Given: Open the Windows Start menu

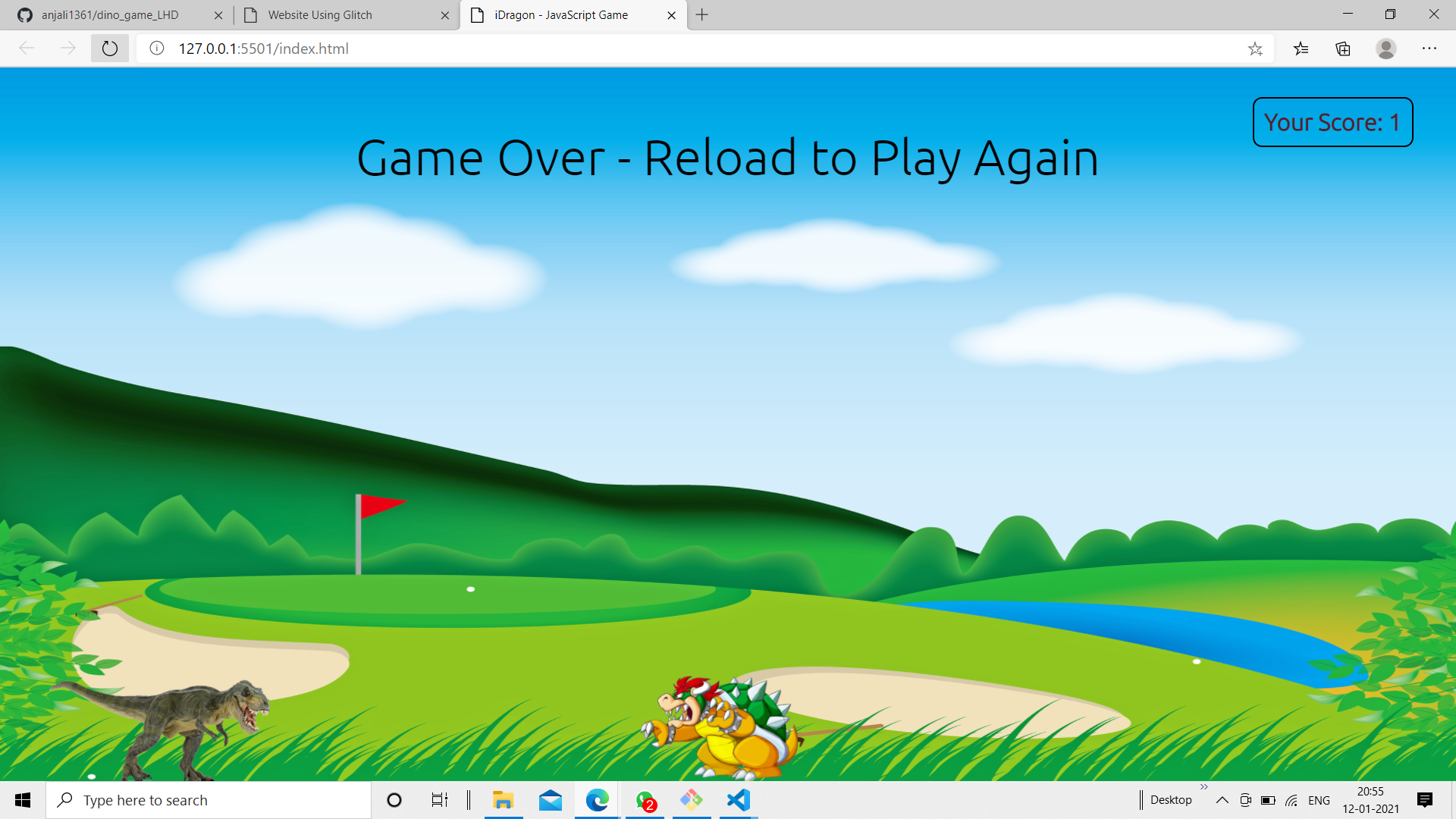Looking at the screenshot, I should pos(23,800).
